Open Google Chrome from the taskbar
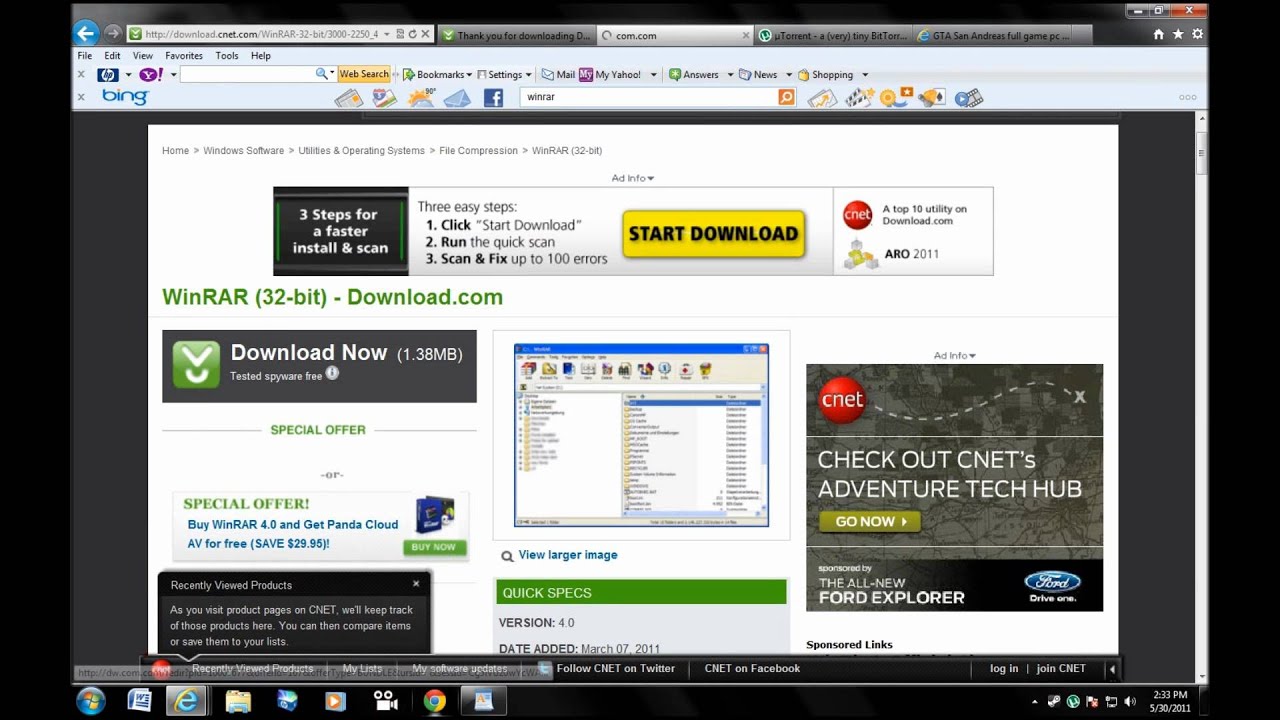 coord(434,701)
